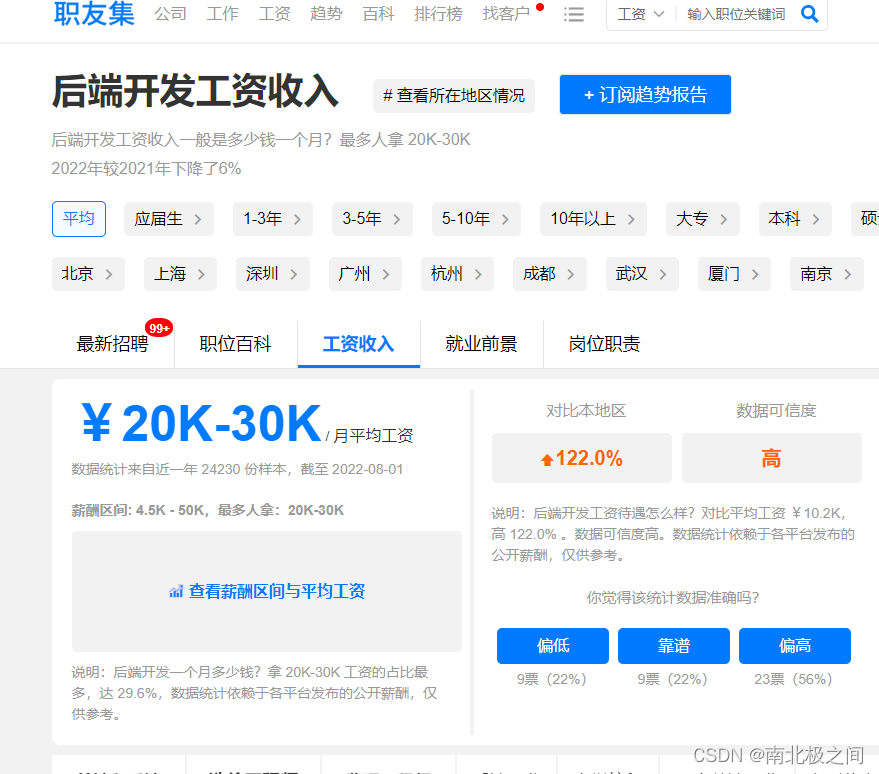Screen dimensions: 879x774
Task: Select the 平均 filter option
Action: click(x=78, y=218)
